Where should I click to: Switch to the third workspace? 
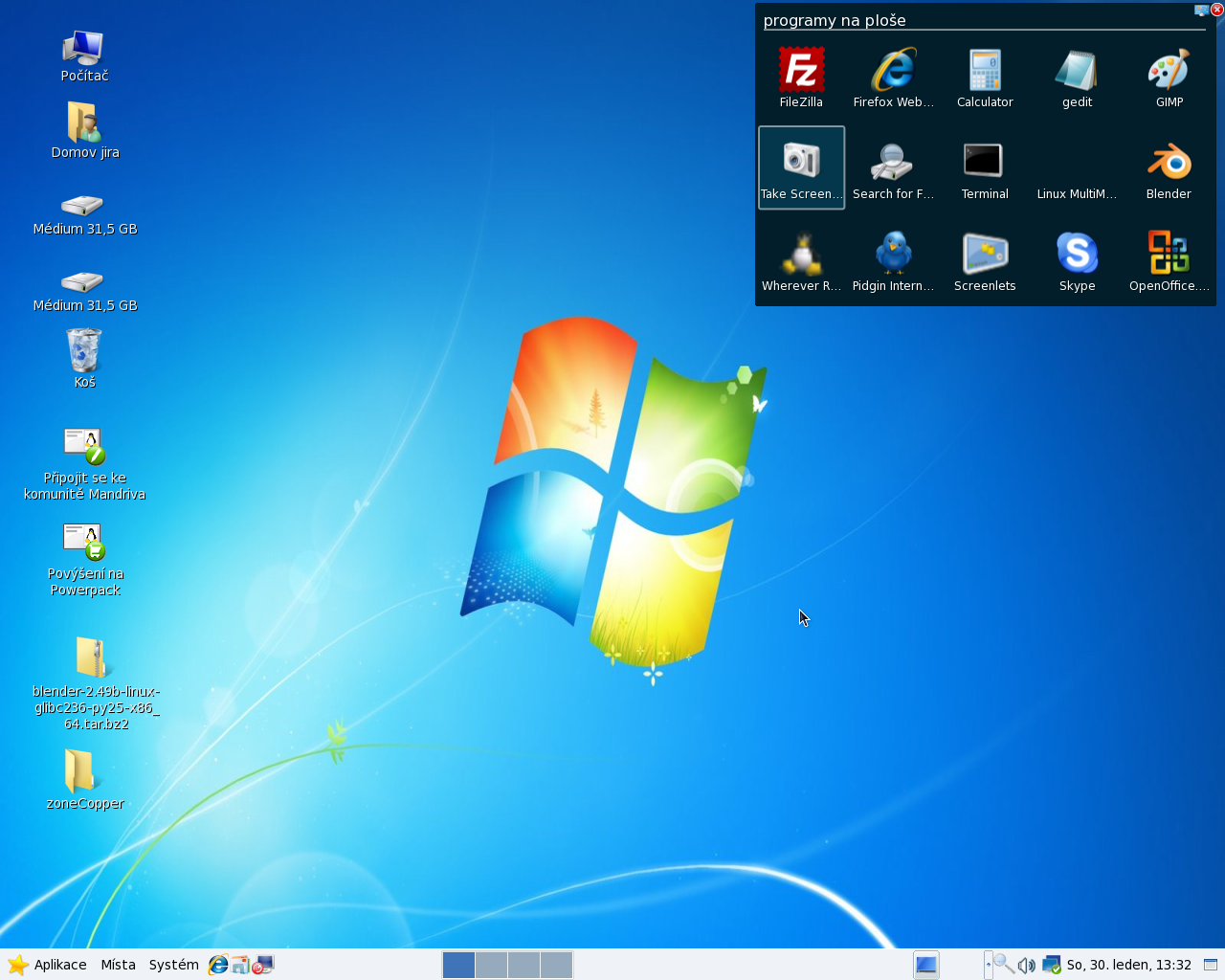(523, 965)
